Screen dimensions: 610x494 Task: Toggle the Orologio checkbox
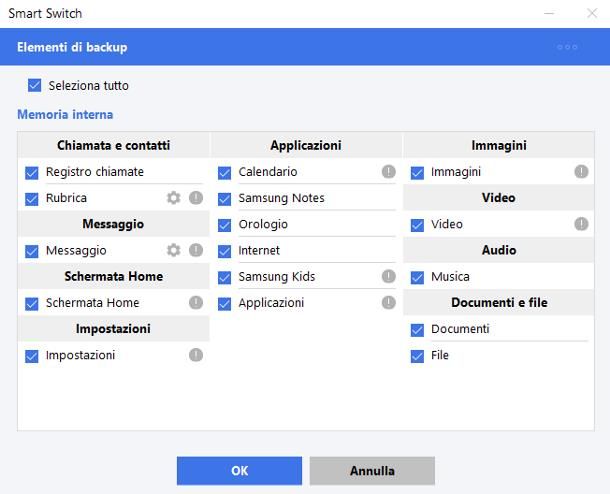coord(224,226)
